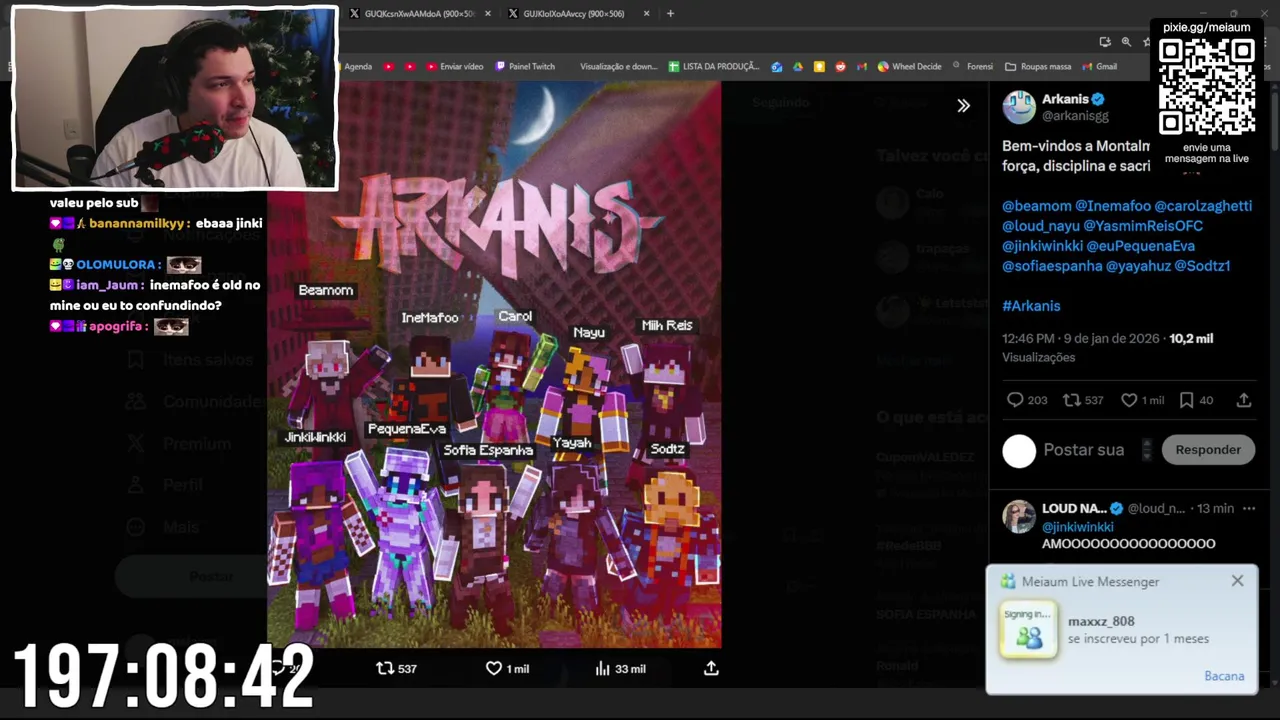Bookmark the tweet showing 40 saves
This screenshot has height=720, width=1280.
click(x=1186, y=400)
